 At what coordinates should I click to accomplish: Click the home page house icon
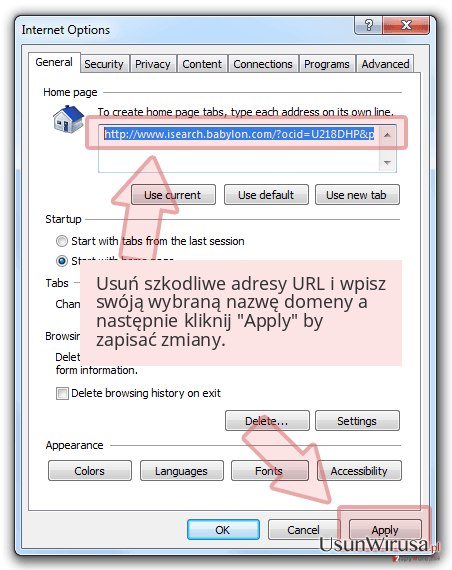68,119
